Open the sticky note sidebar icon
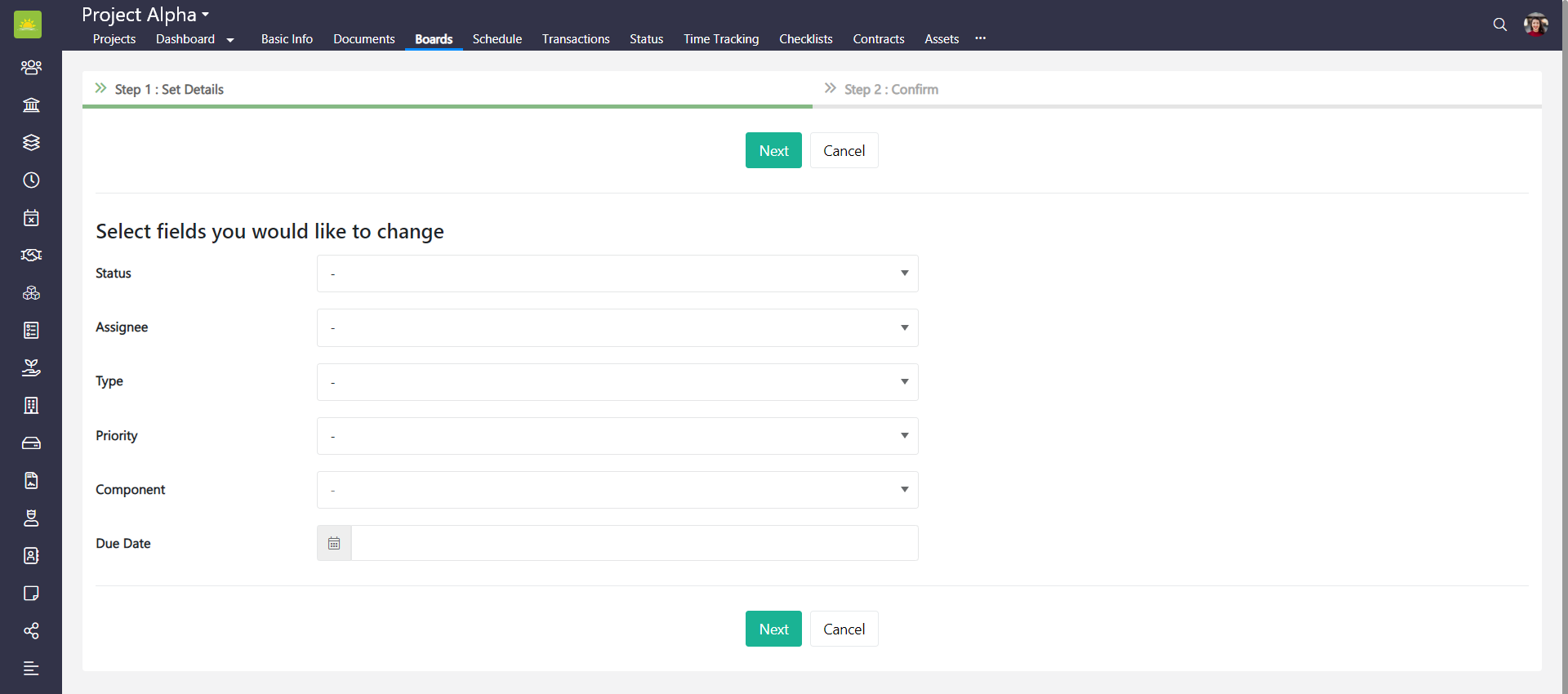Screen dimensions: 1568x694 click(31, 593)
